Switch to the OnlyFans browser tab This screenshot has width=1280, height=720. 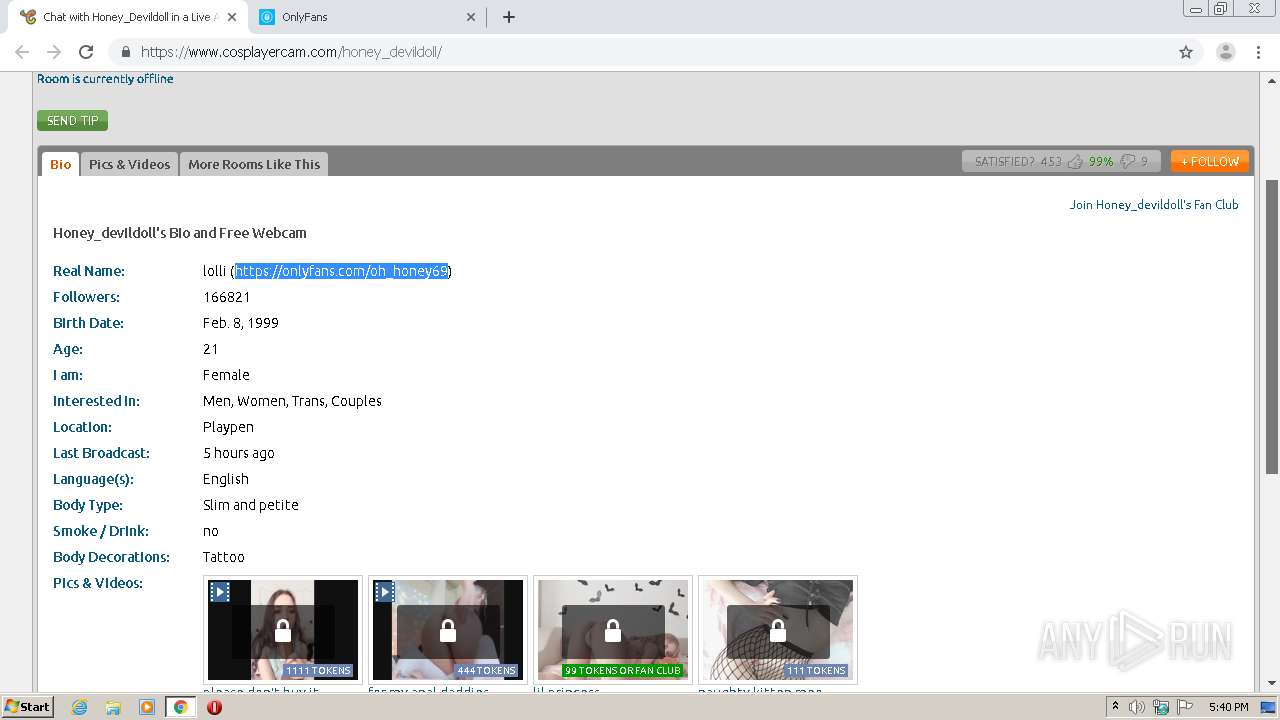[367, 17]
